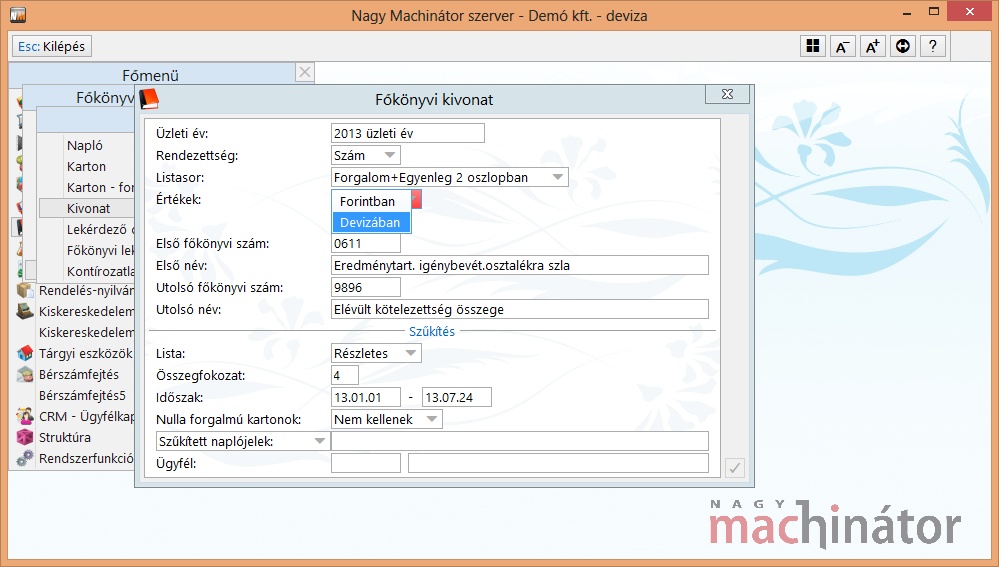Open Struktúra module

click(65, 437)
